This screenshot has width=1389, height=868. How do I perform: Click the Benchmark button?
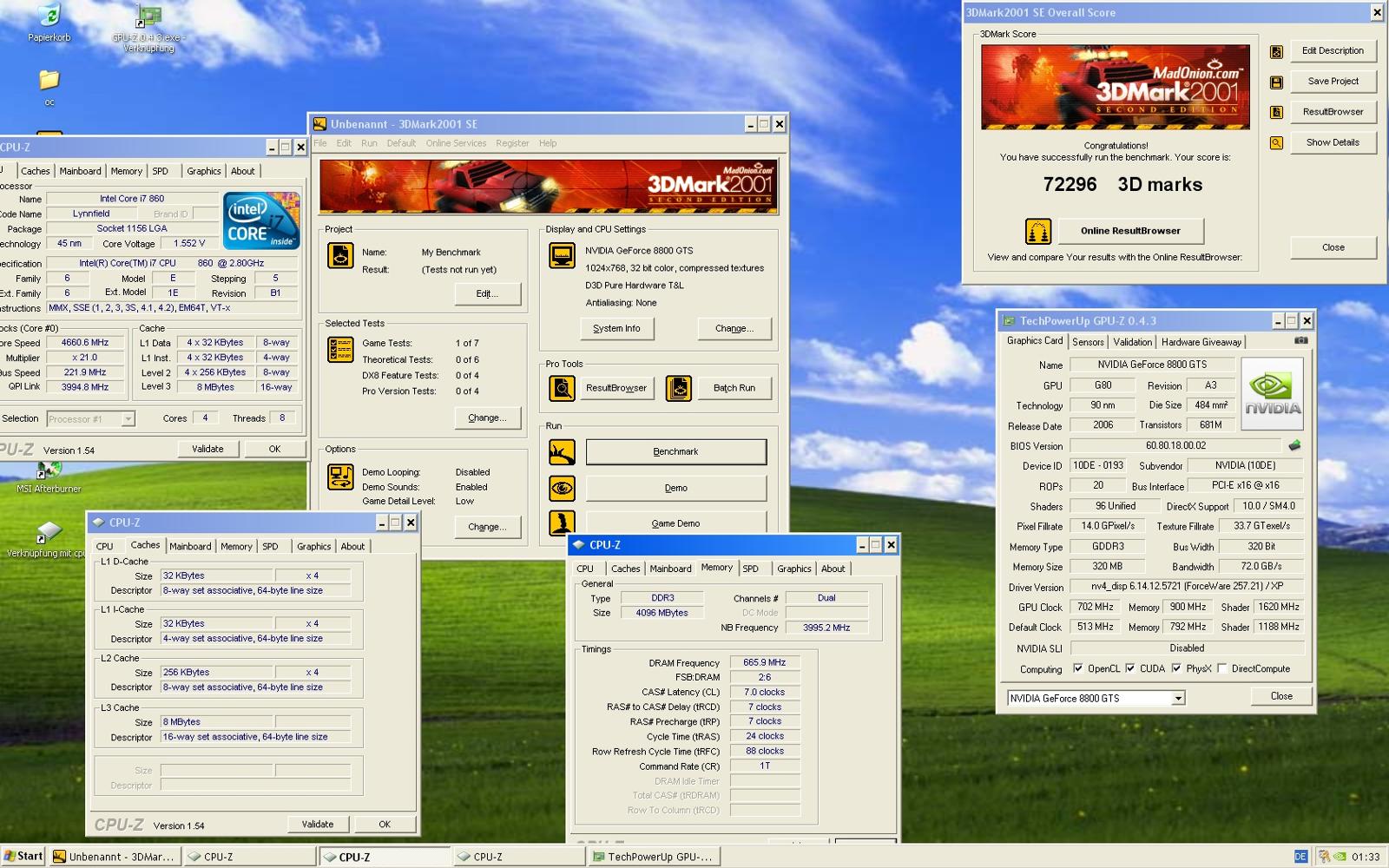675,451
